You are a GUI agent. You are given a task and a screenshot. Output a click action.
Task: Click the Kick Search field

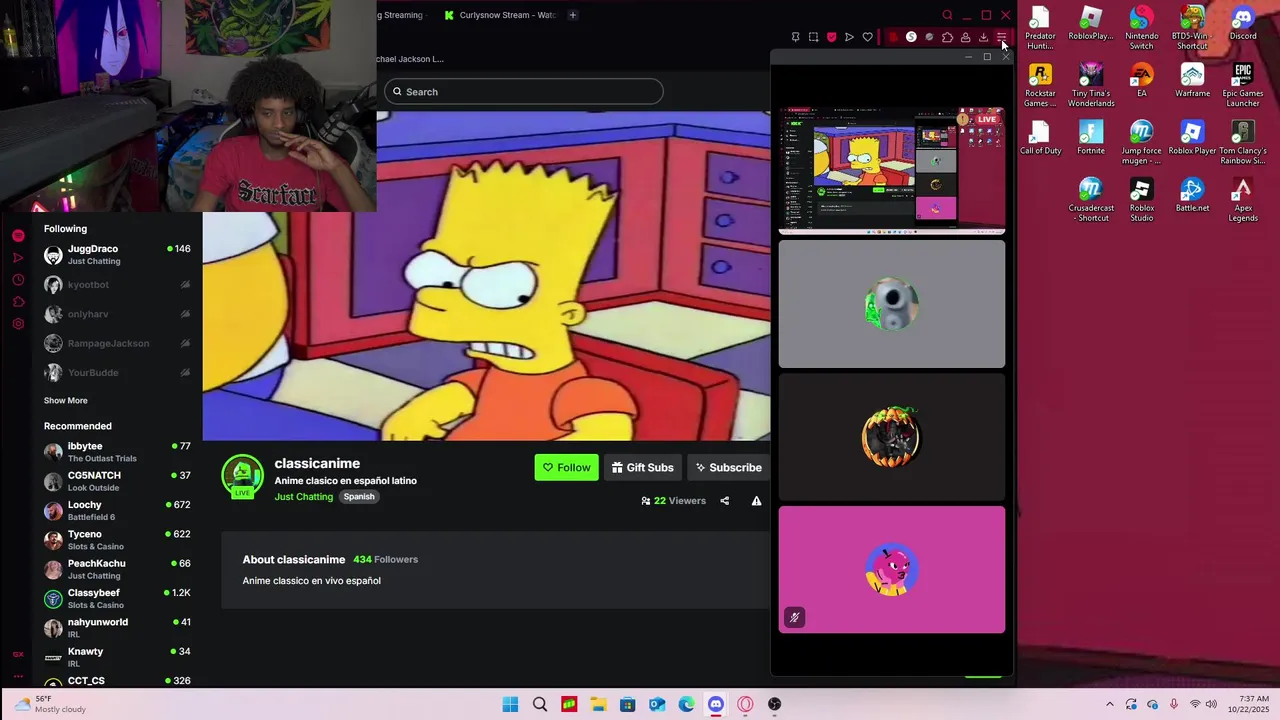coord(523,92)
